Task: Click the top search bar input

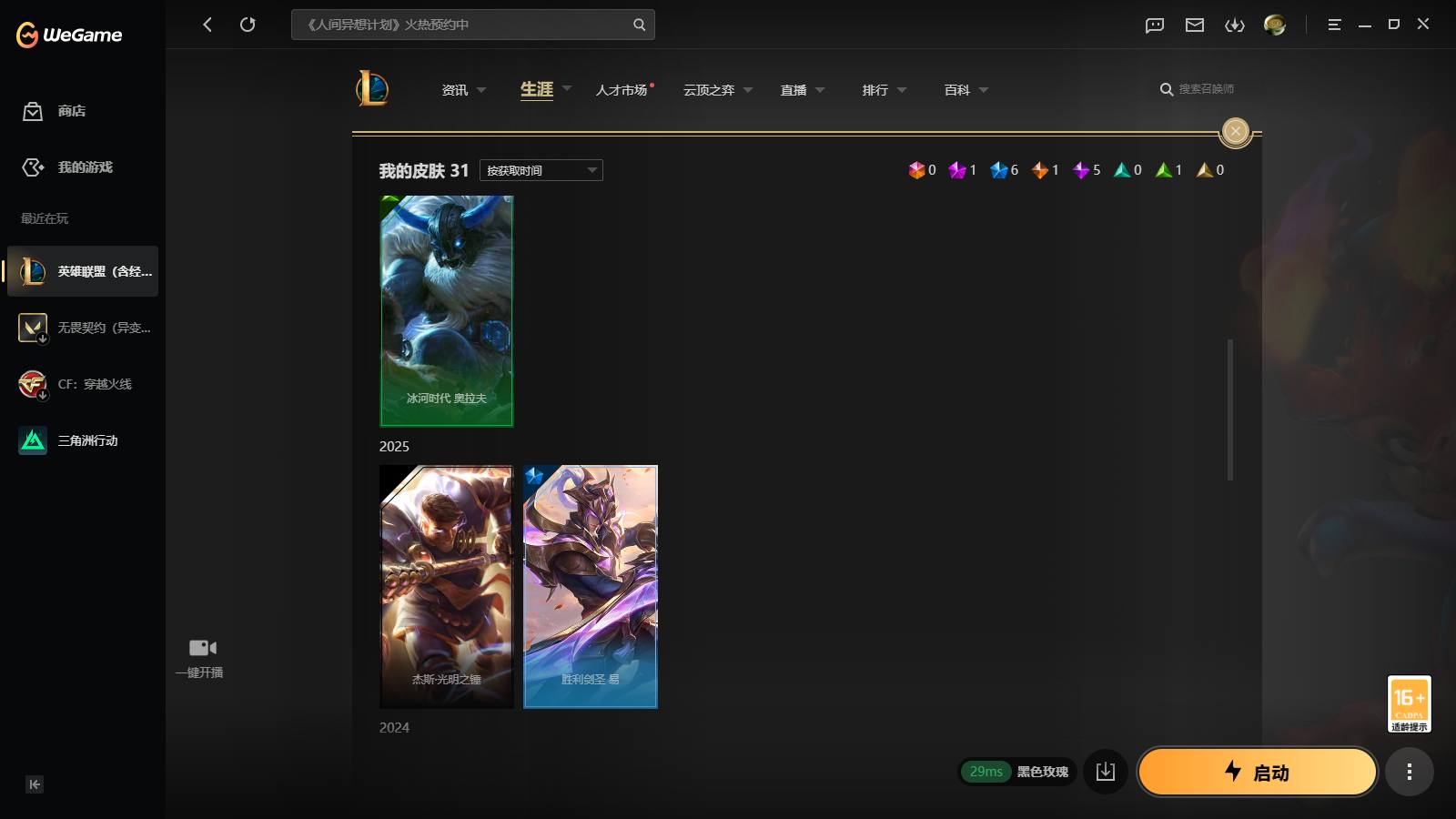Action: click(473, 25)
